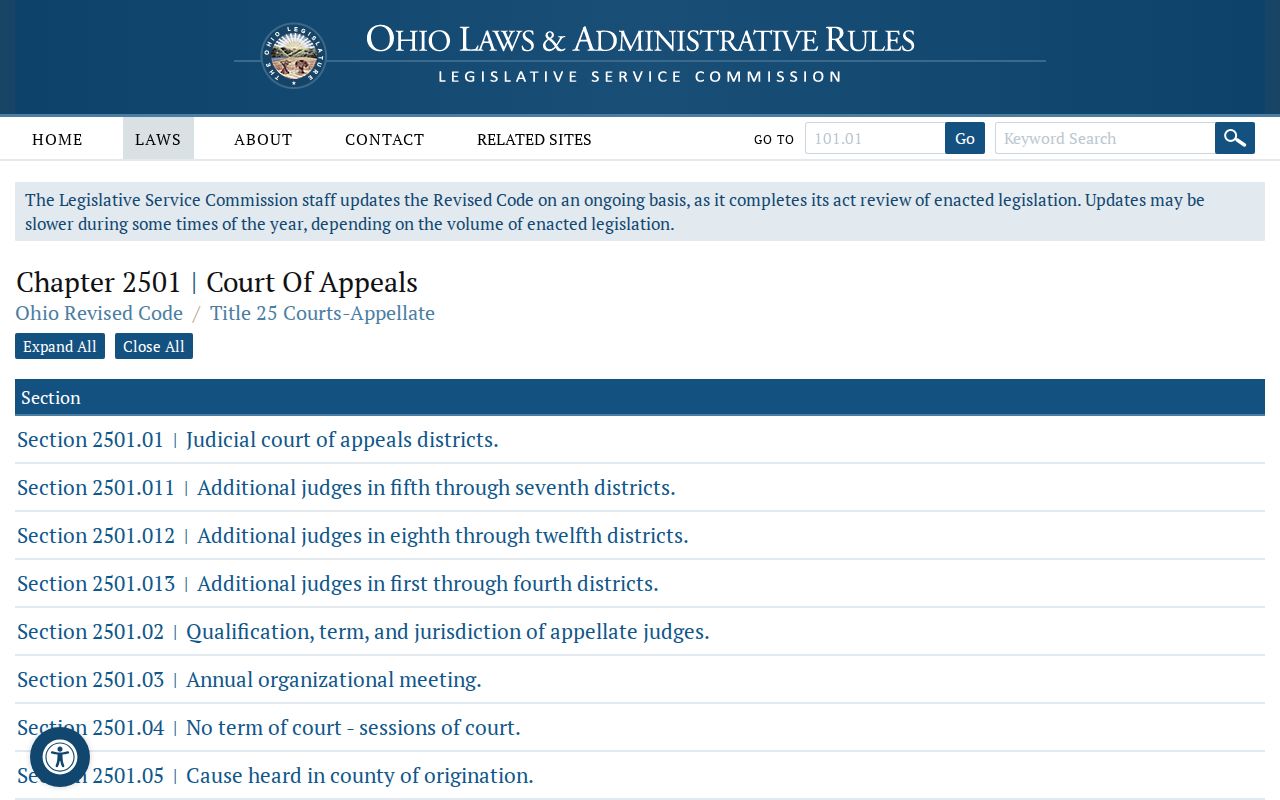Click the keyword search magnifier icon
1280x800 pixels.
(x=1235, y=138)
